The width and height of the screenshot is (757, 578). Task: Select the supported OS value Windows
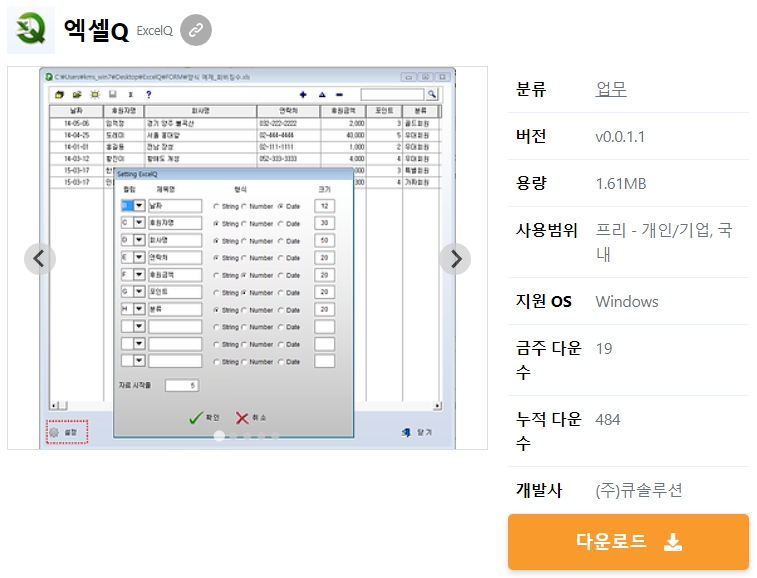[627, 301]
